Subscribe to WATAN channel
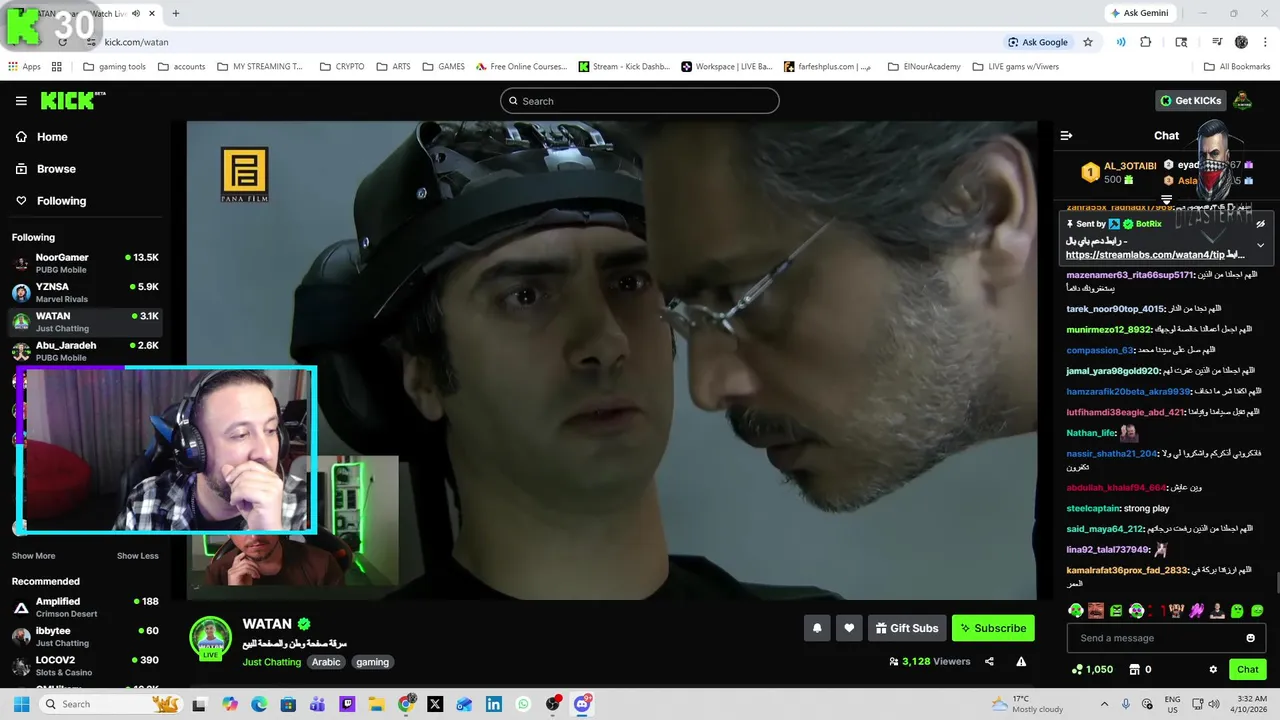The image size is (1280, 720). (x=993, y=628)
